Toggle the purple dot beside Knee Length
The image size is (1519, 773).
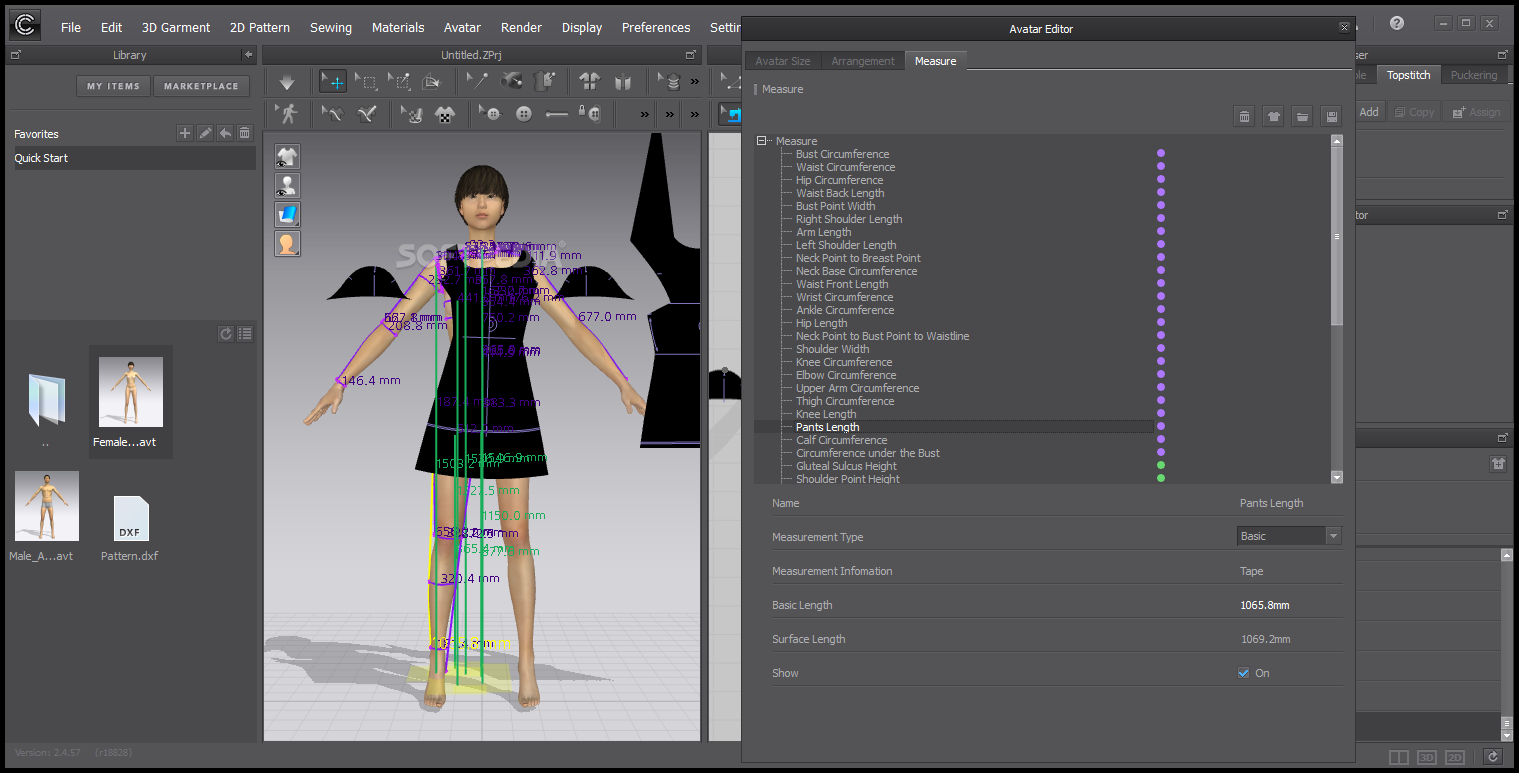click(1161, 414)
